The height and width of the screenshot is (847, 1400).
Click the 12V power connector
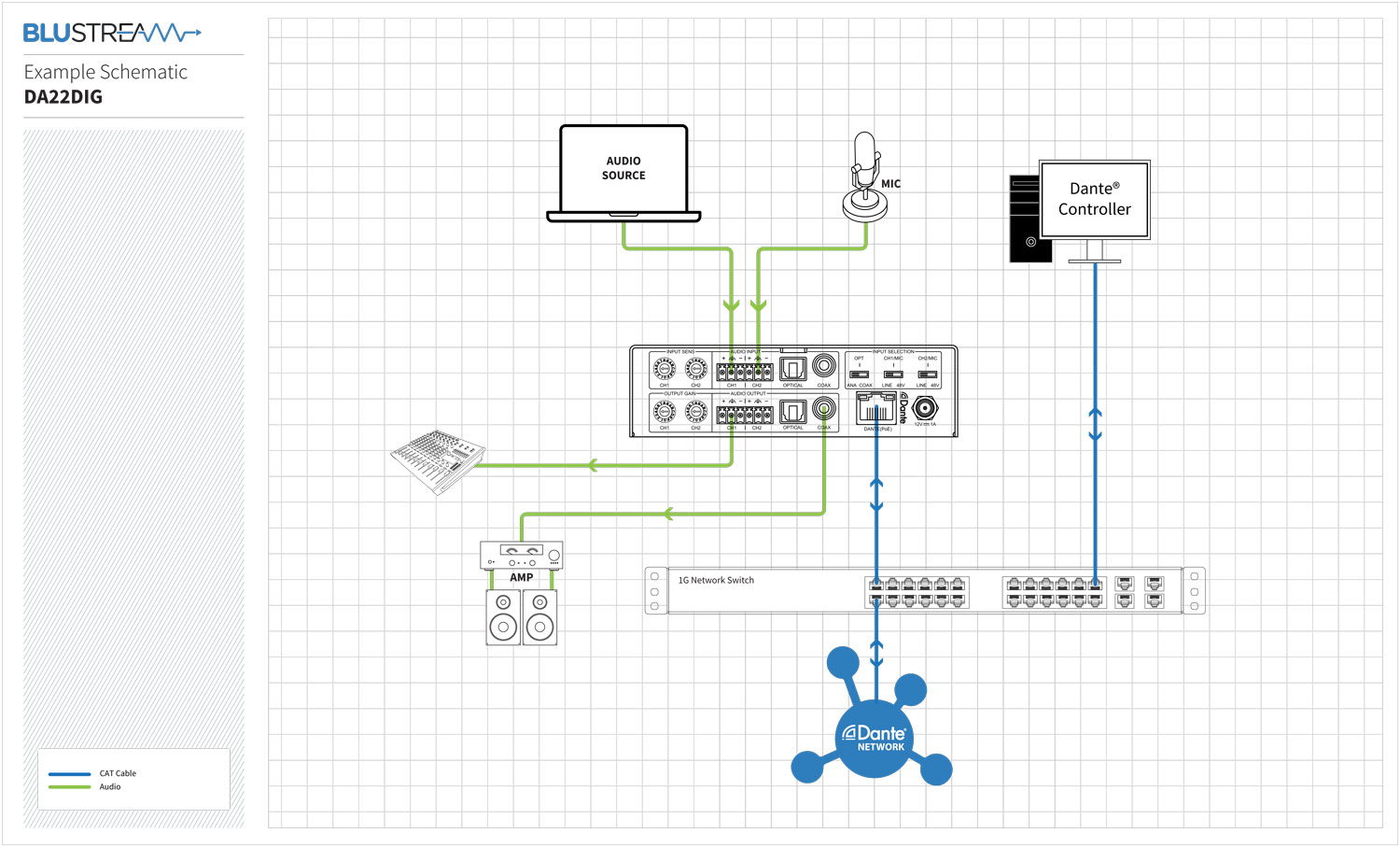925,408
